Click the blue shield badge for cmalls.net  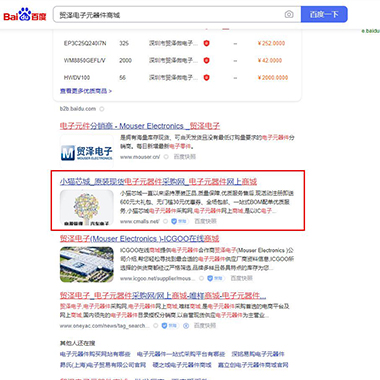click(180, 221)
